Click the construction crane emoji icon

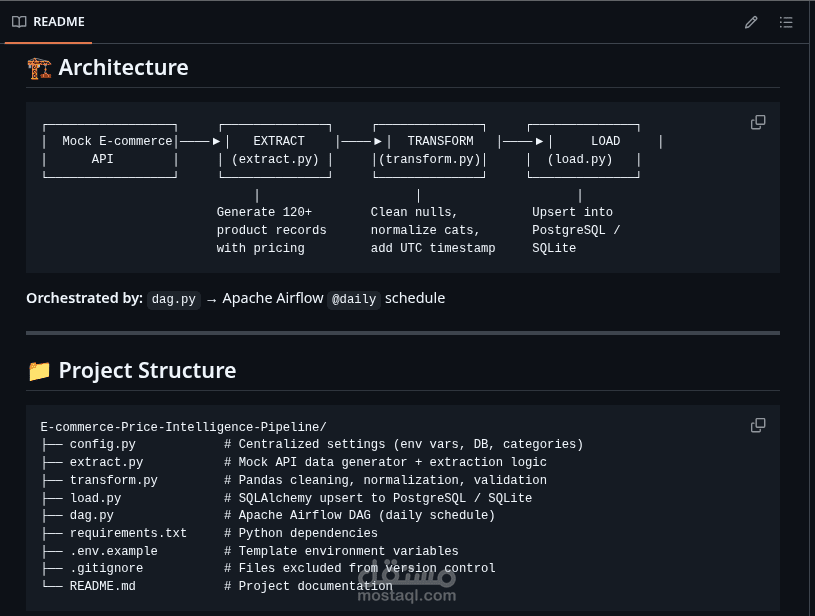coord(39,68)
